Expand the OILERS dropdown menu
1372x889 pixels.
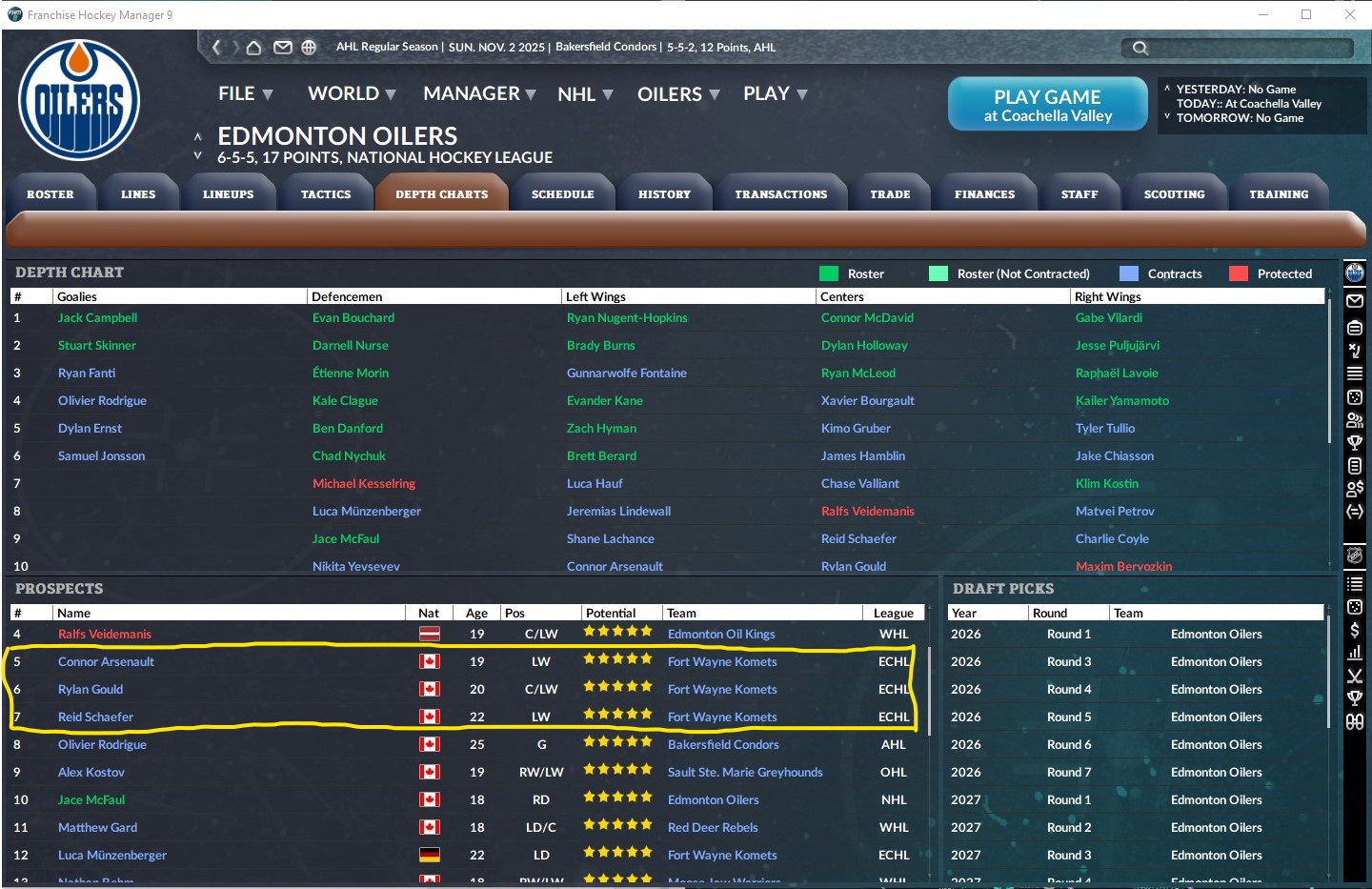(x=678, y=94)
